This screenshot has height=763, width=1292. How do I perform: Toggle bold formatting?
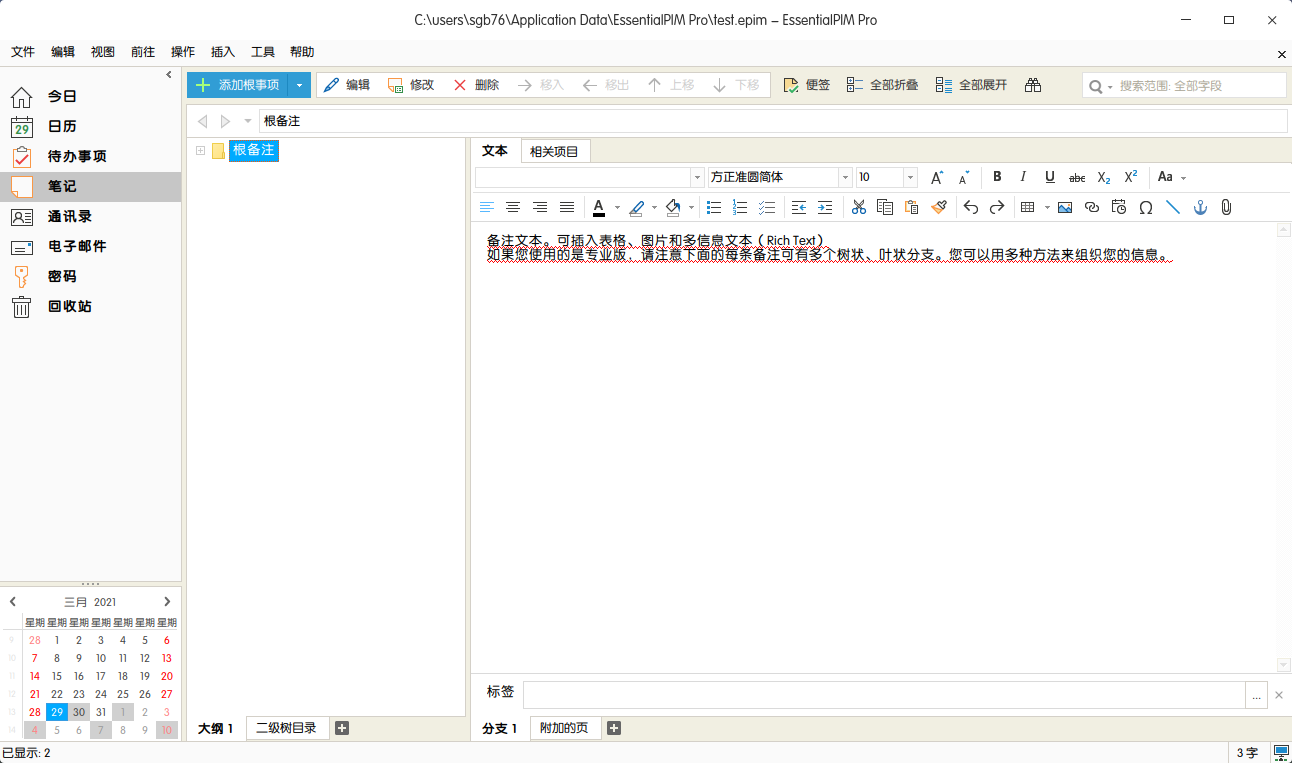[997, 177]
